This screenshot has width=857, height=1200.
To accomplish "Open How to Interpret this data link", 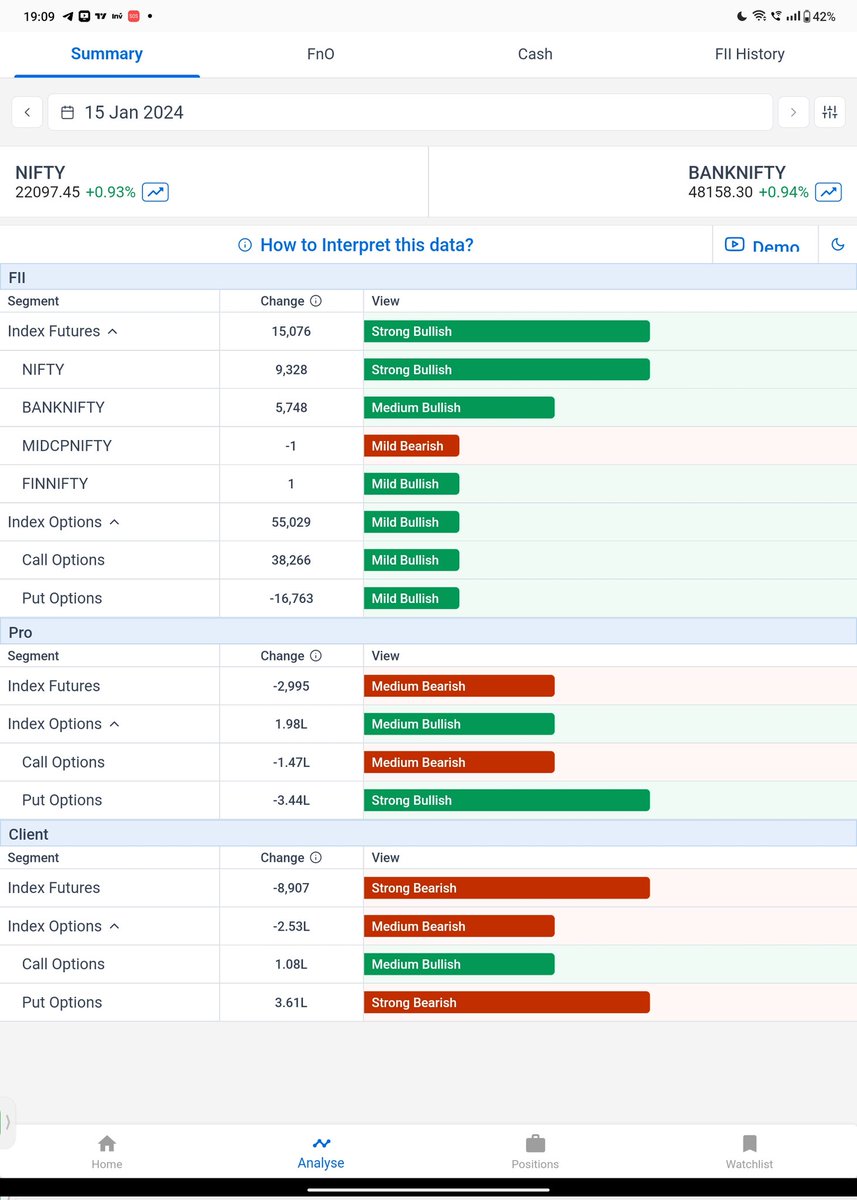I will [x=367, y=245].
